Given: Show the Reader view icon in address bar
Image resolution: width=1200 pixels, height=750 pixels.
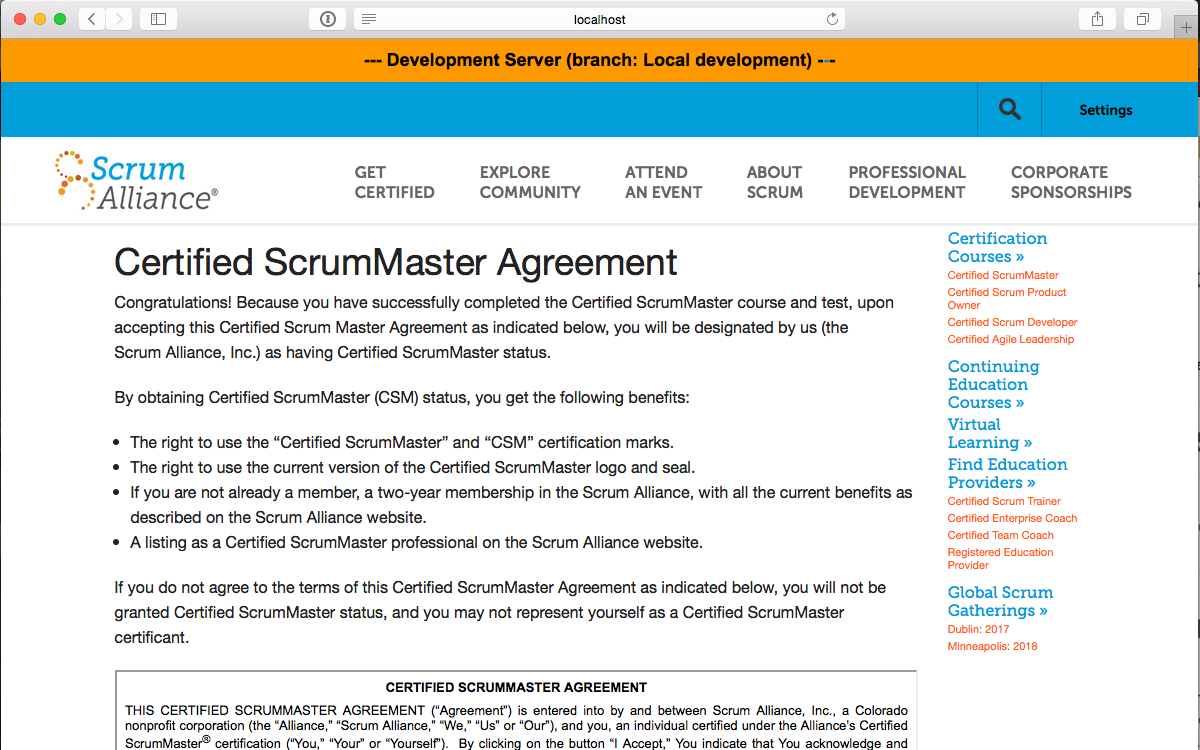Looking at the screenshot, I should pyautogui.click(x=369, y=19).
